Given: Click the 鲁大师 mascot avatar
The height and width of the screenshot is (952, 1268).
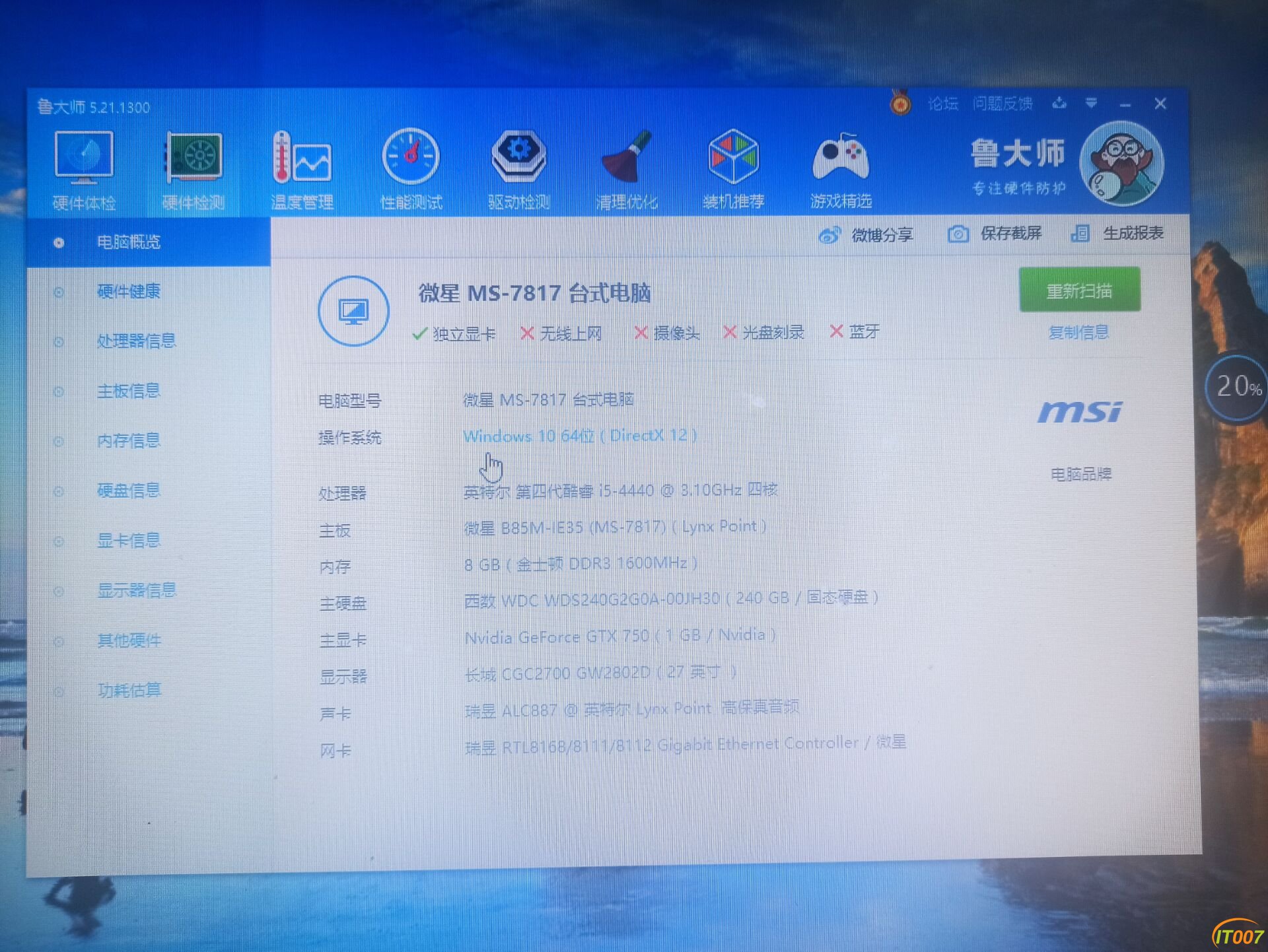Looking at the screenshot, I should pos(1121,163).
